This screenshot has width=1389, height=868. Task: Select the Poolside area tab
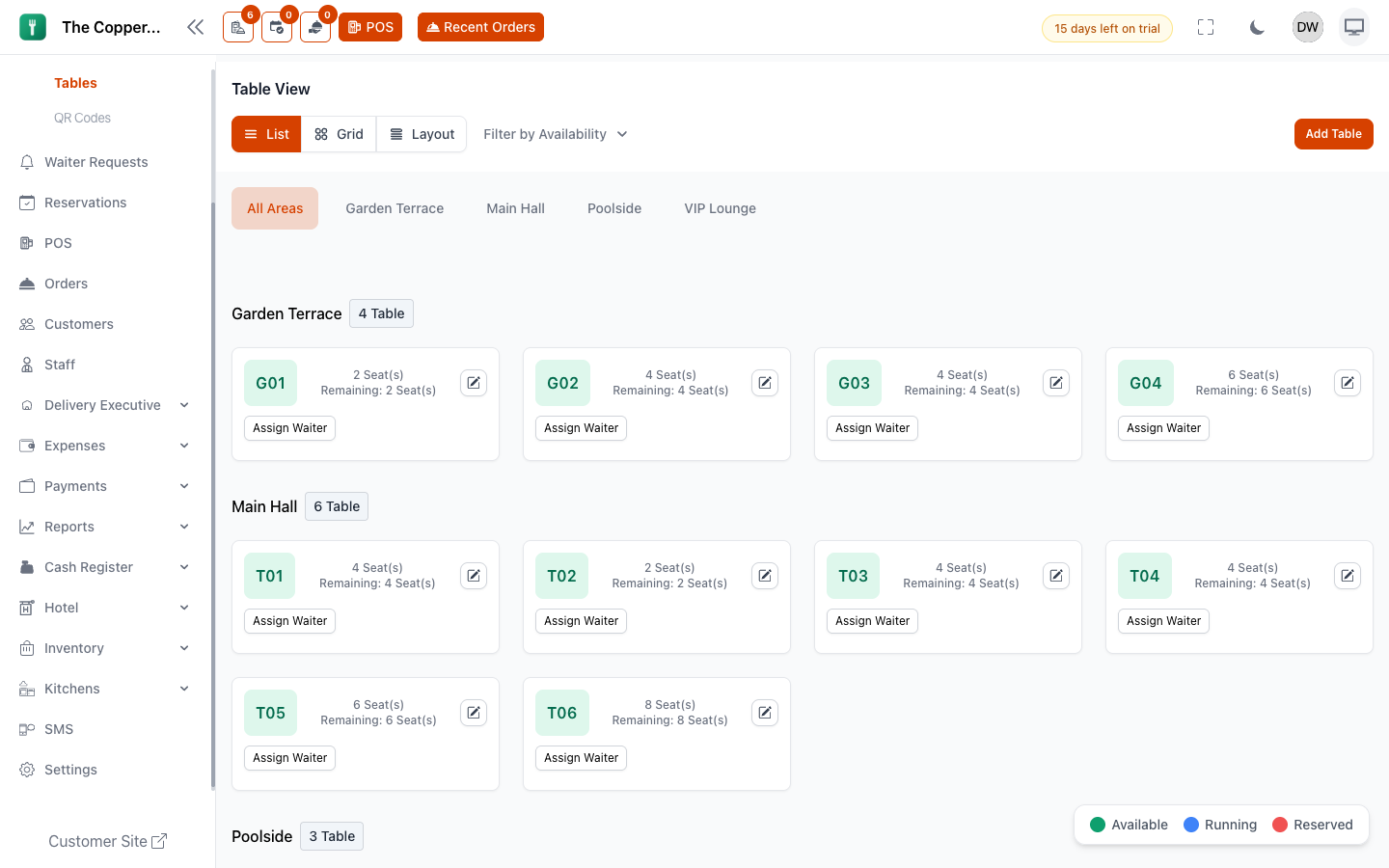pos(614,208)
